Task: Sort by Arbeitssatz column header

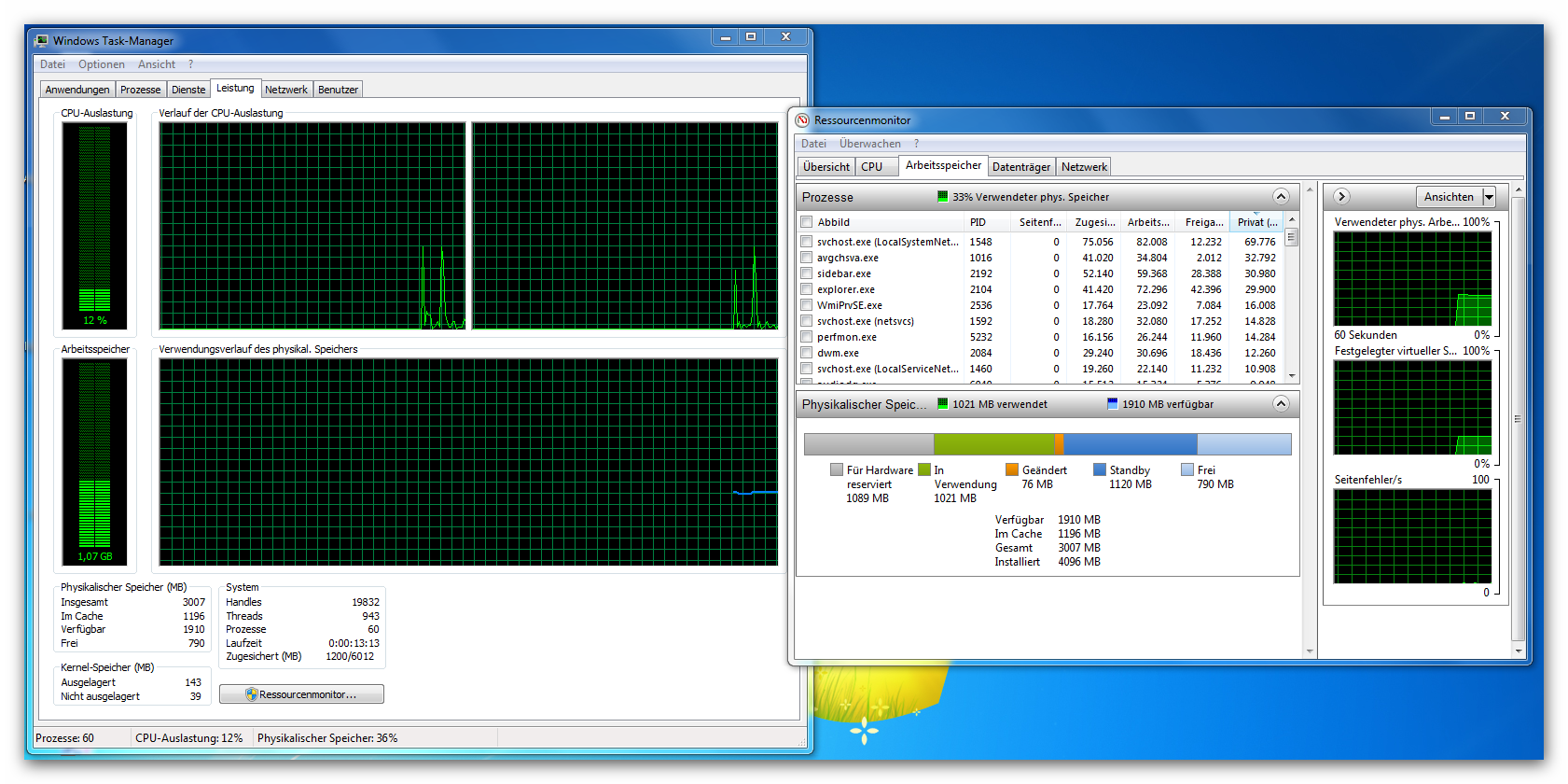Action: pyautogui.click(x=1147, y=221)
